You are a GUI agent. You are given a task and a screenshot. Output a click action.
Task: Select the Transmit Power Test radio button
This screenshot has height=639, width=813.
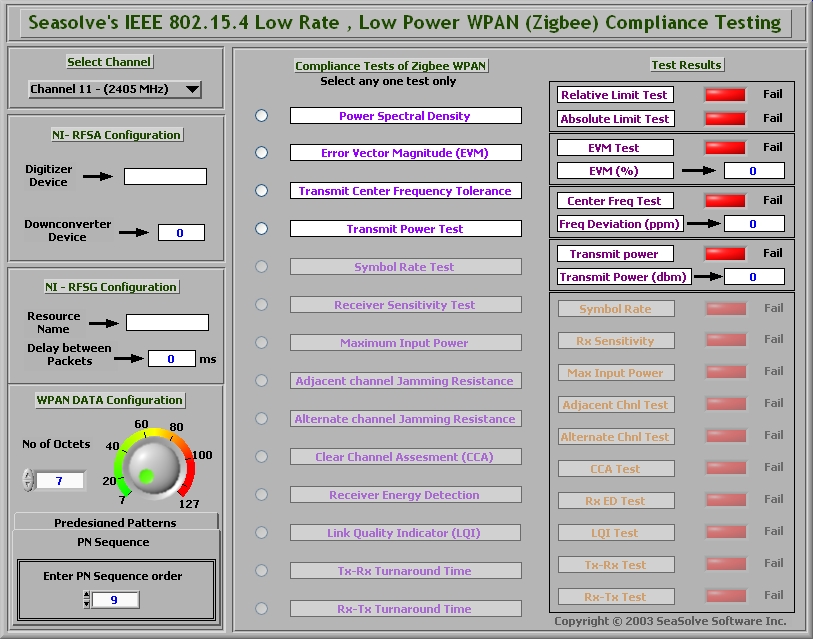click(x=262, y=228)
